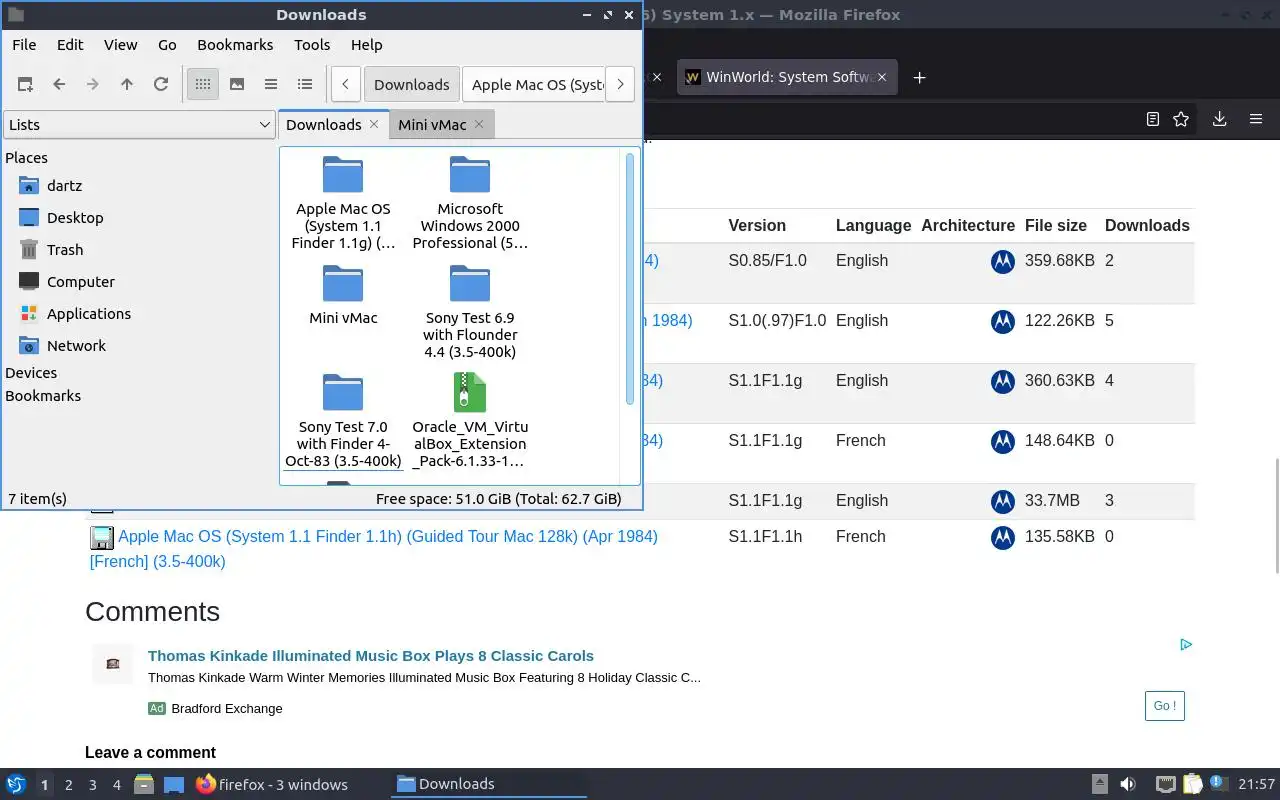This screenshot has width=1280, height=800.
Task: Switch to thumbnail view mode
Action: tap(237, 85)
